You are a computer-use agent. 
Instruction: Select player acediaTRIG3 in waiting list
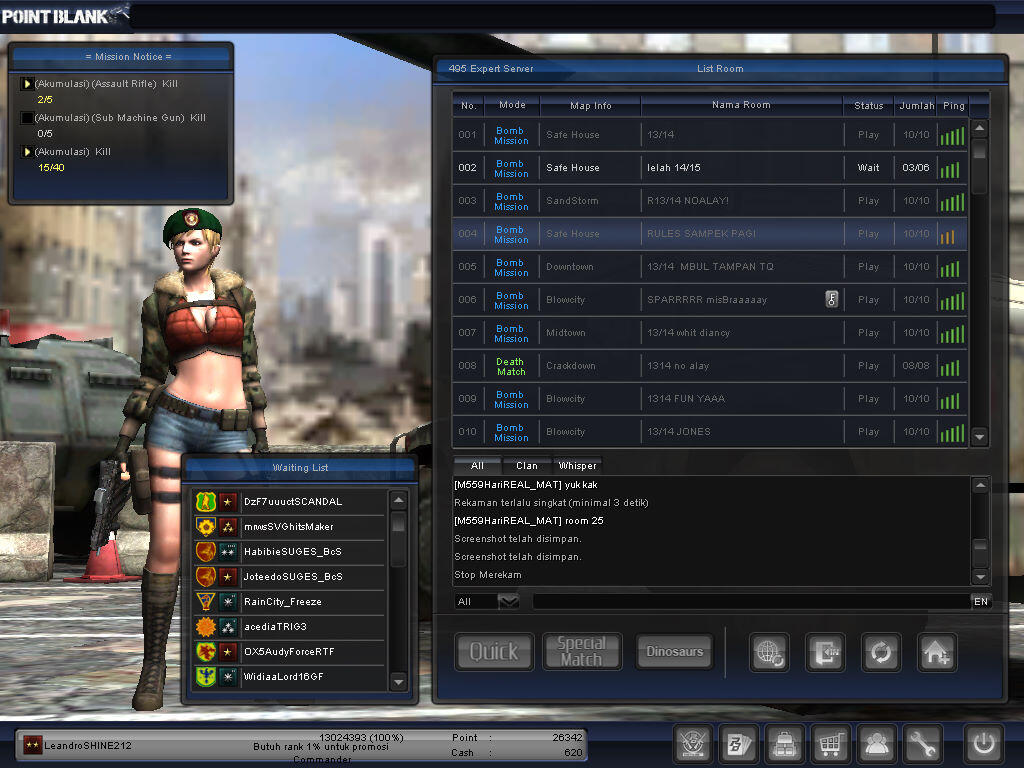289,627
